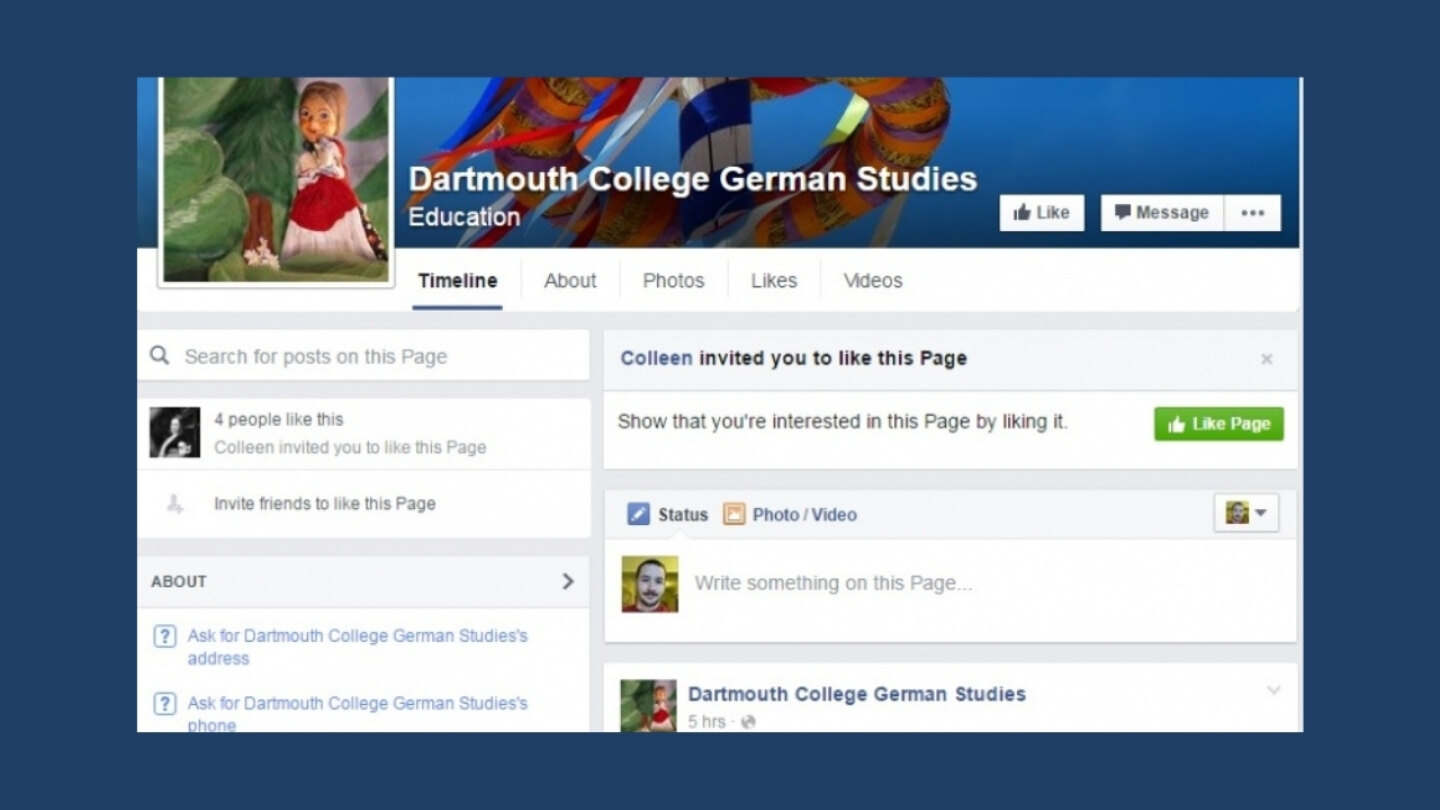The image size is (1440, 810).
Task: Click the green Like Page button
Action: 1219,424
